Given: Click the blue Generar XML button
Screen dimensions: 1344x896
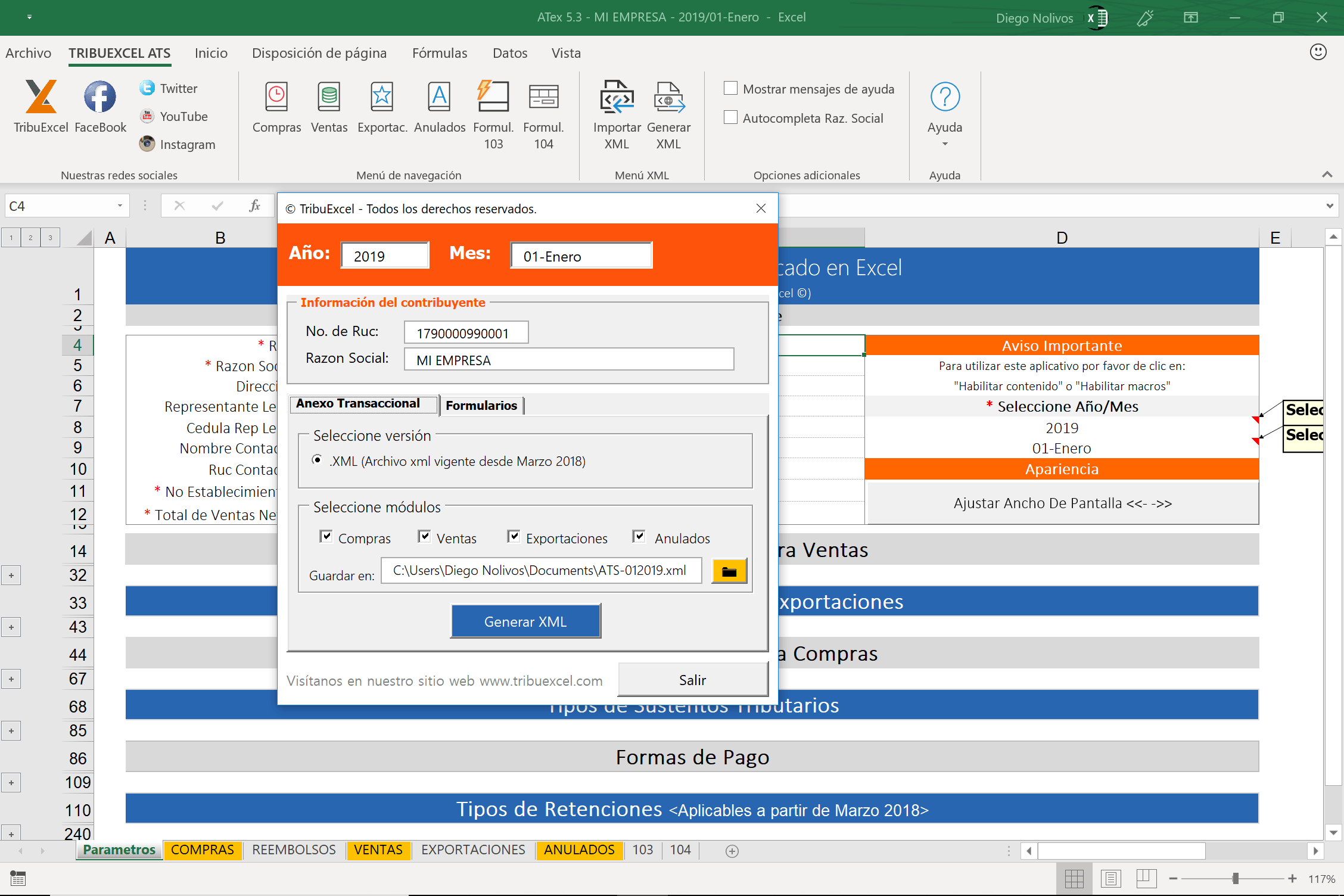Looking at the screenshot, I should click(525, 621).
